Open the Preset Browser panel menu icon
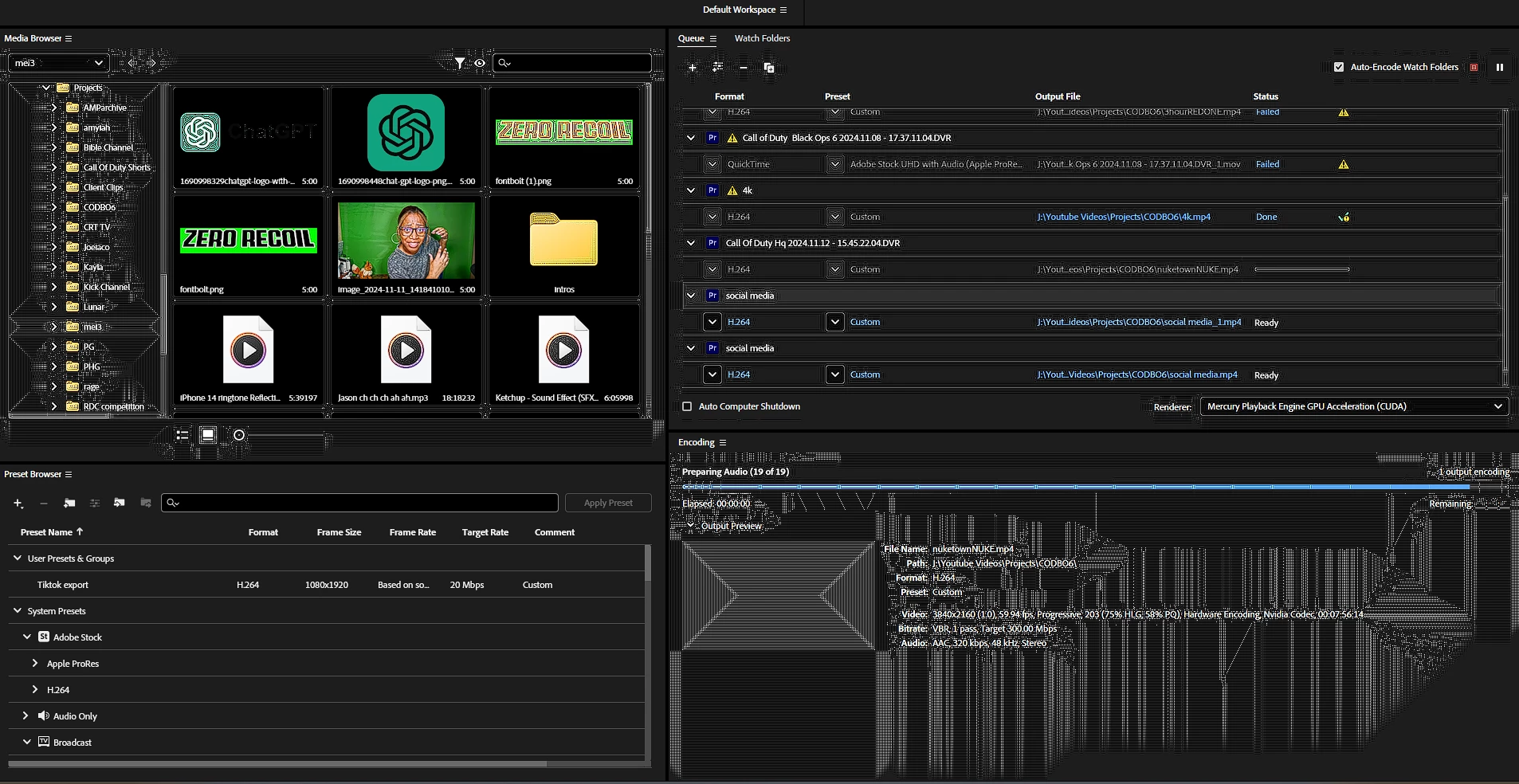Viewport: 1519px width, 784px height. [x=69, y=474]
